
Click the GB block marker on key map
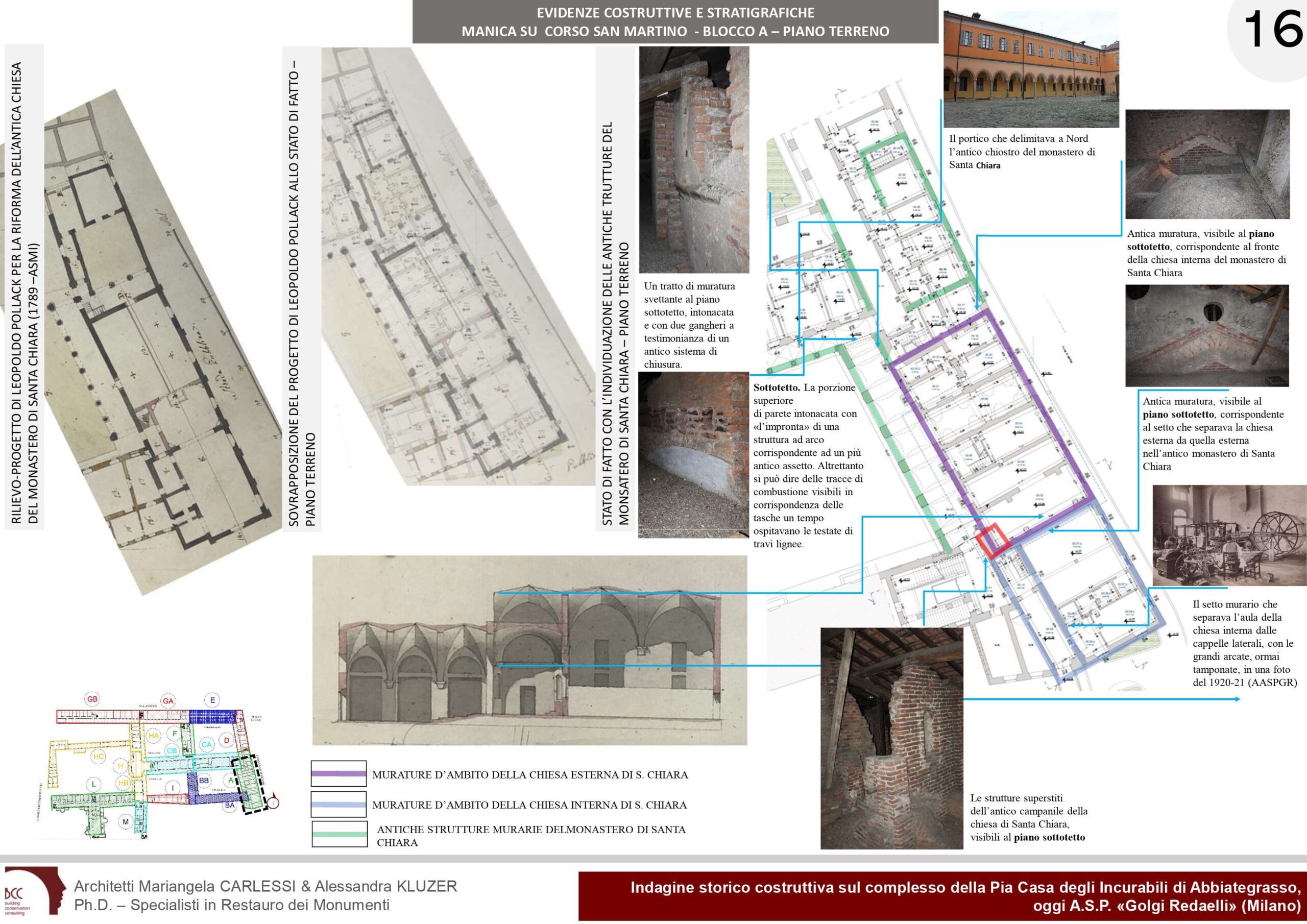coord(92,700)
